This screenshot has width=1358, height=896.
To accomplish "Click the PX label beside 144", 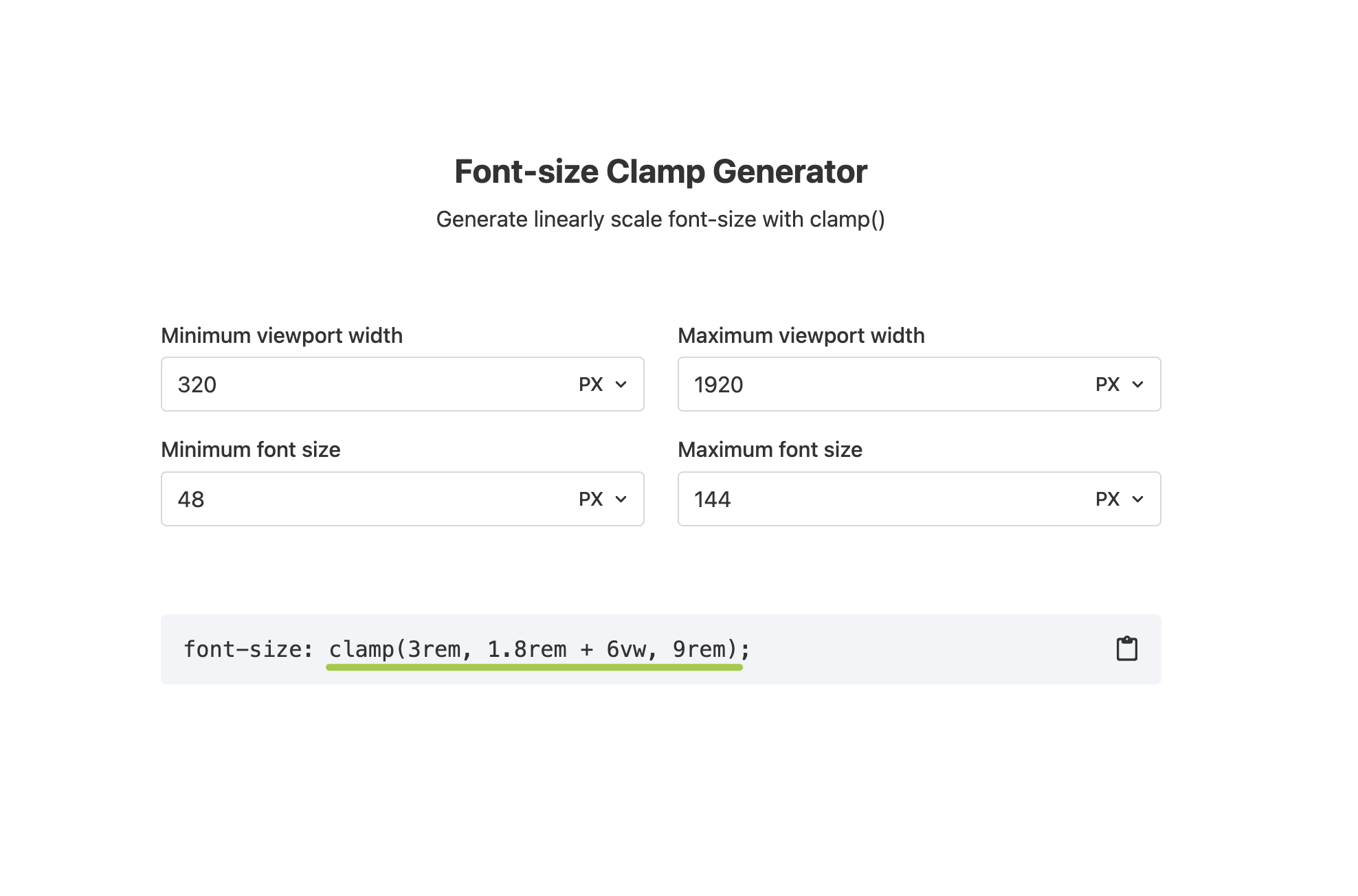I will 1107,499.
